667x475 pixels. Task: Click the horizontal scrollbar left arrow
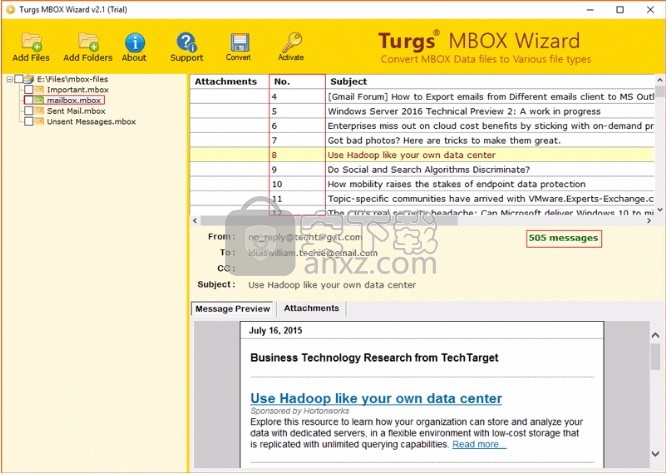[195, 221]
